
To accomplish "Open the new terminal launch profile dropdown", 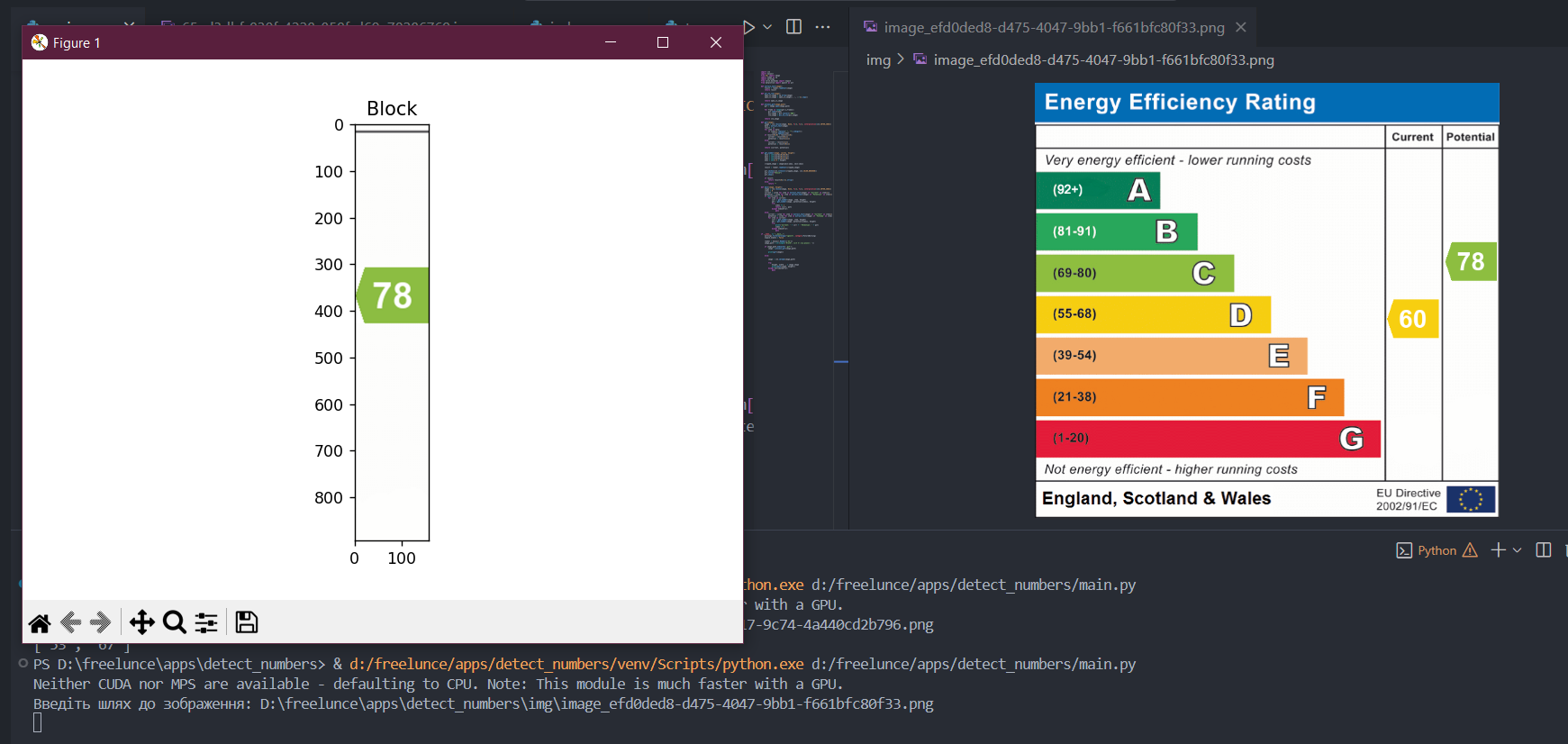I will (1517, 550).
